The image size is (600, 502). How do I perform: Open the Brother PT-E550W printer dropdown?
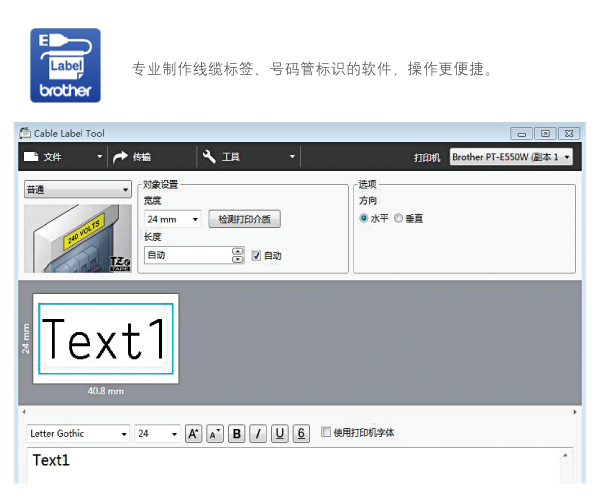[x=511, y=157]
